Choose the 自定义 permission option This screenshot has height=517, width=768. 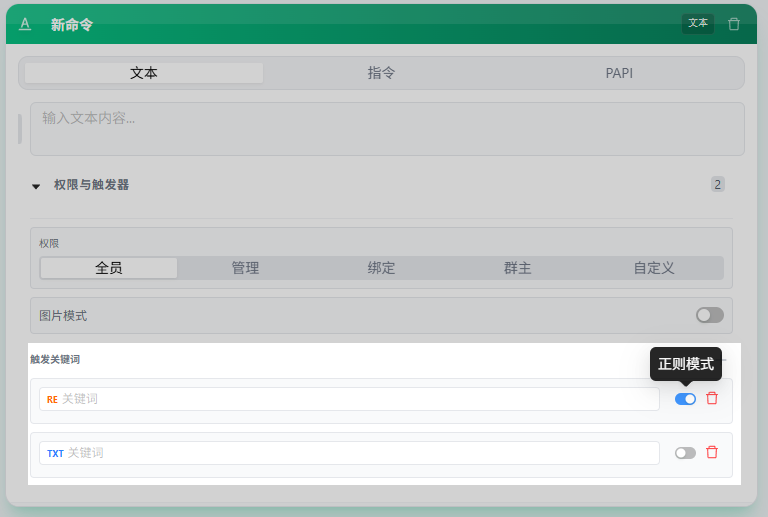(654, 268)
